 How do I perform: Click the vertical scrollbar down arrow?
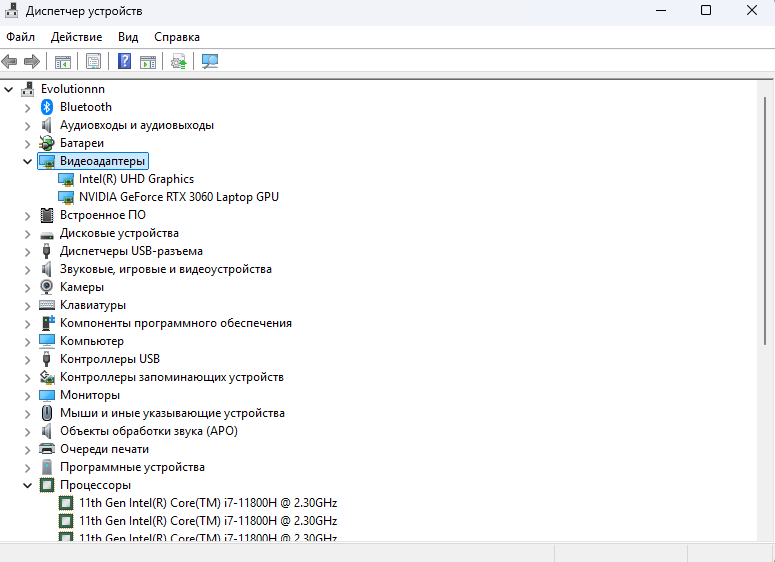(766, 534)
